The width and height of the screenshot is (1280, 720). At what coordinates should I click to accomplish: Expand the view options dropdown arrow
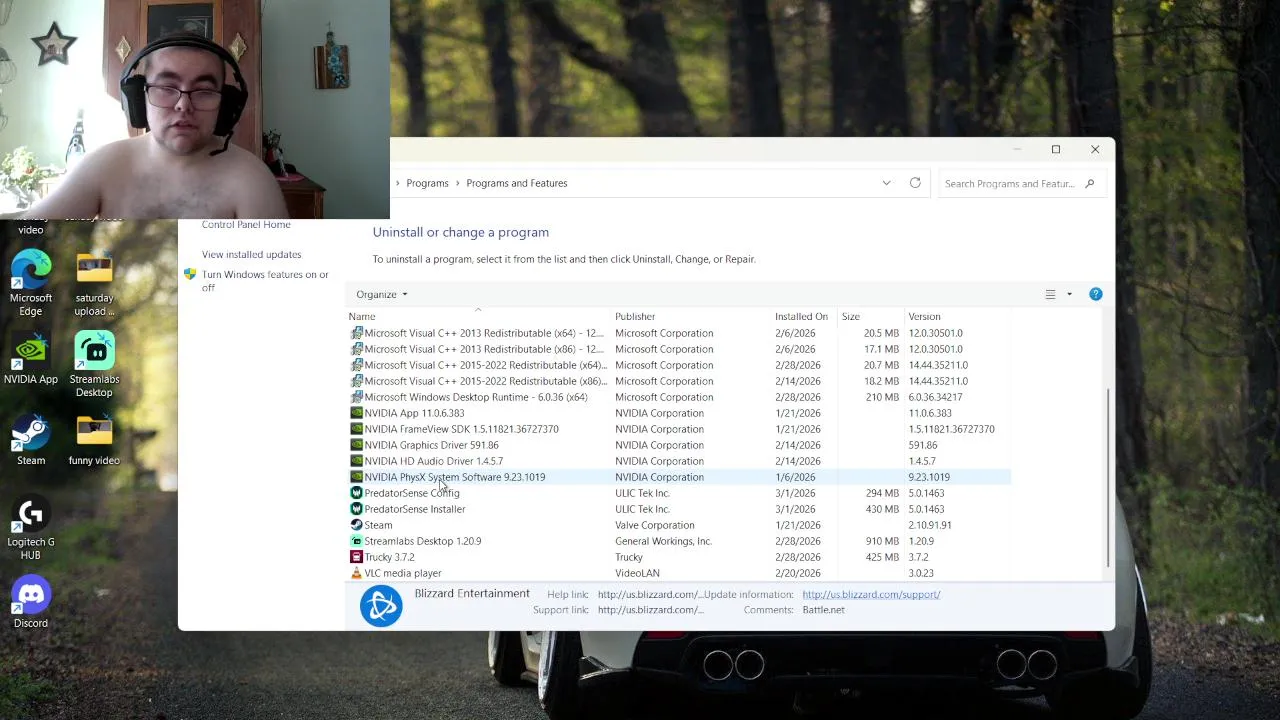coord(1069,294)
